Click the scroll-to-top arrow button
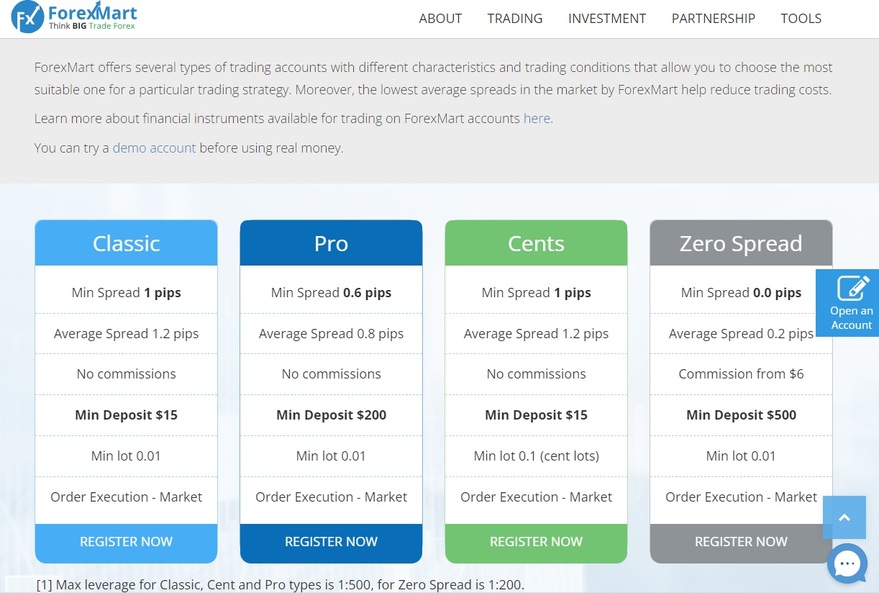 [x=844, y=517]
